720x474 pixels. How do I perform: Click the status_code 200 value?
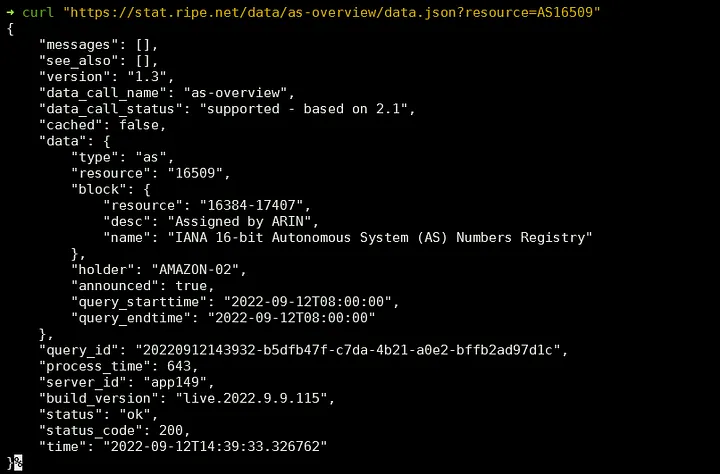coord(172,430)
